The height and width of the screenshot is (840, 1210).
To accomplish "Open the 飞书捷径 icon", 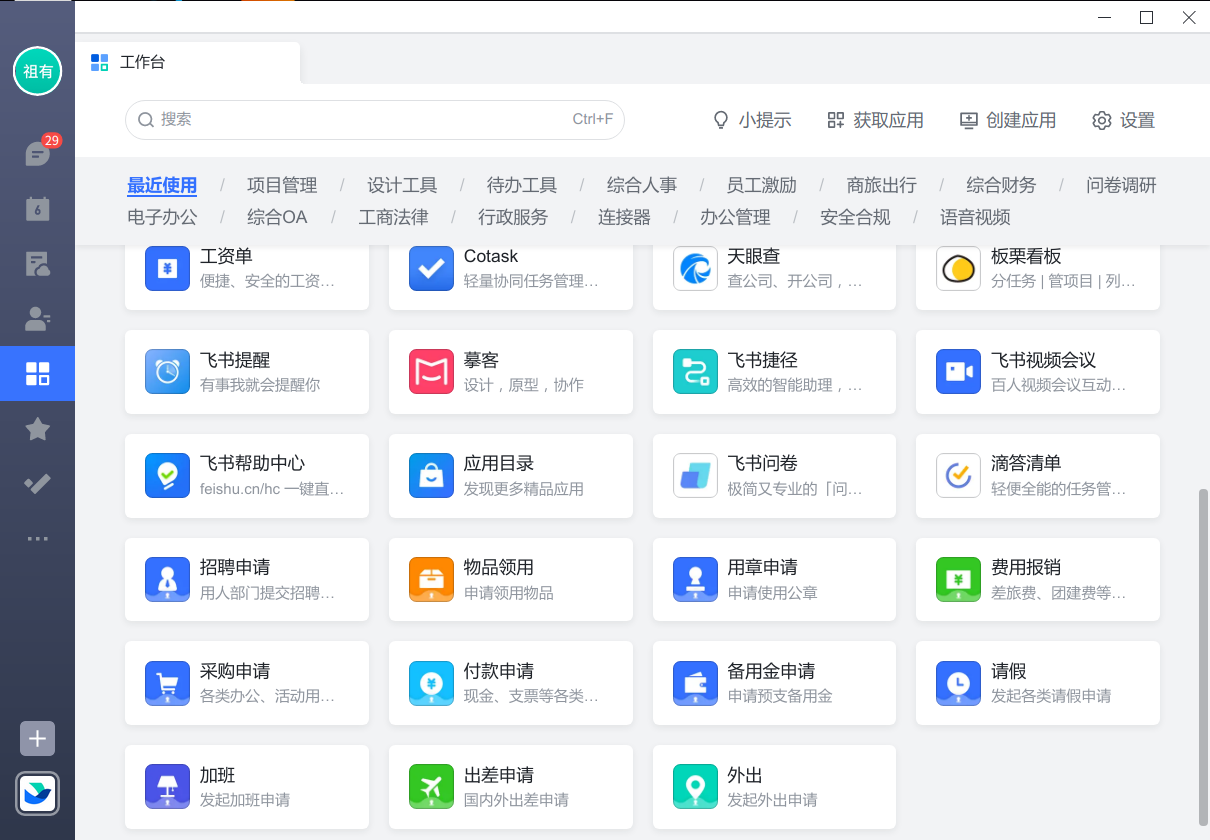I will pos(695,372).
